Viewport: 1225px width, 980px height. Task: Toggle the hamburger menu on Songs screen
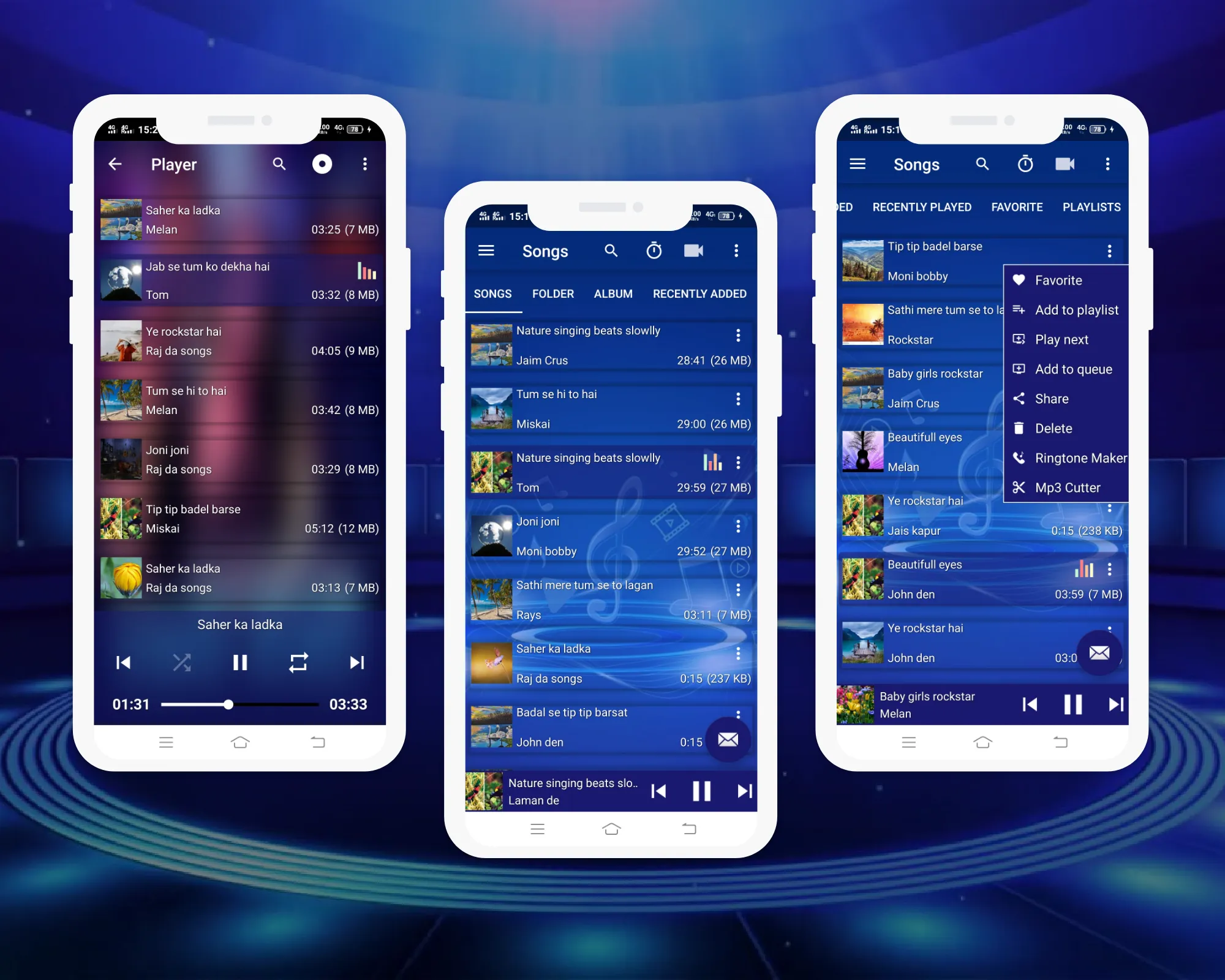[487, 251]
